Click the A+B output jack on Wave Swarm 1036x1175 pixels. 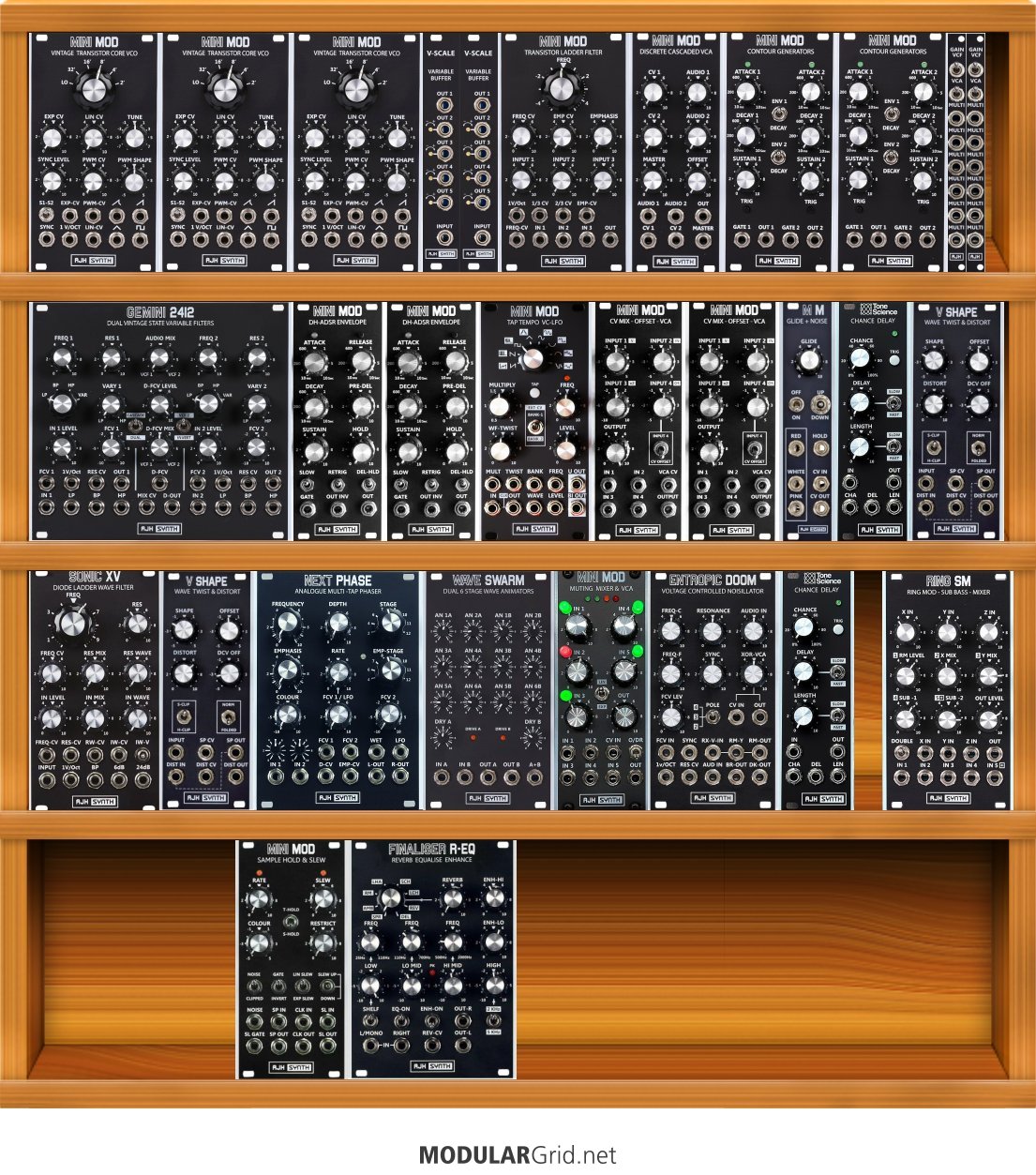pos(534,777)
